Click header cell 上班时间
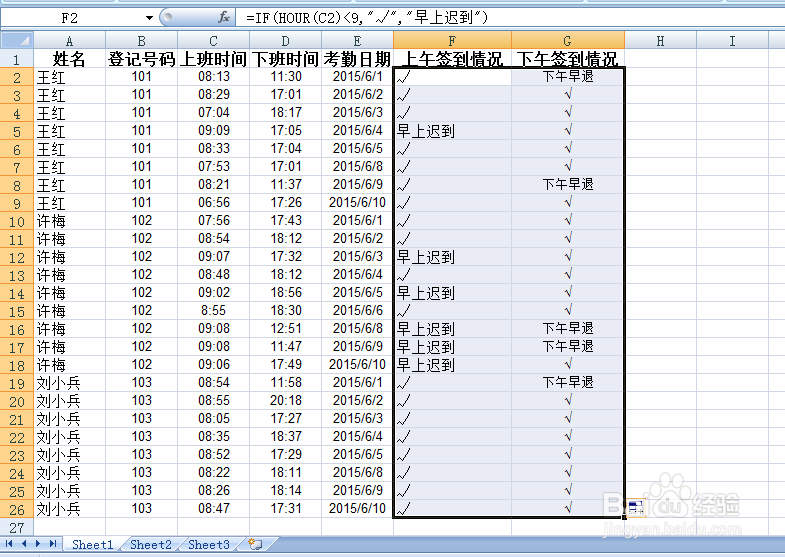The height and width of the screenshot is (557, 785). coord(213,59)
